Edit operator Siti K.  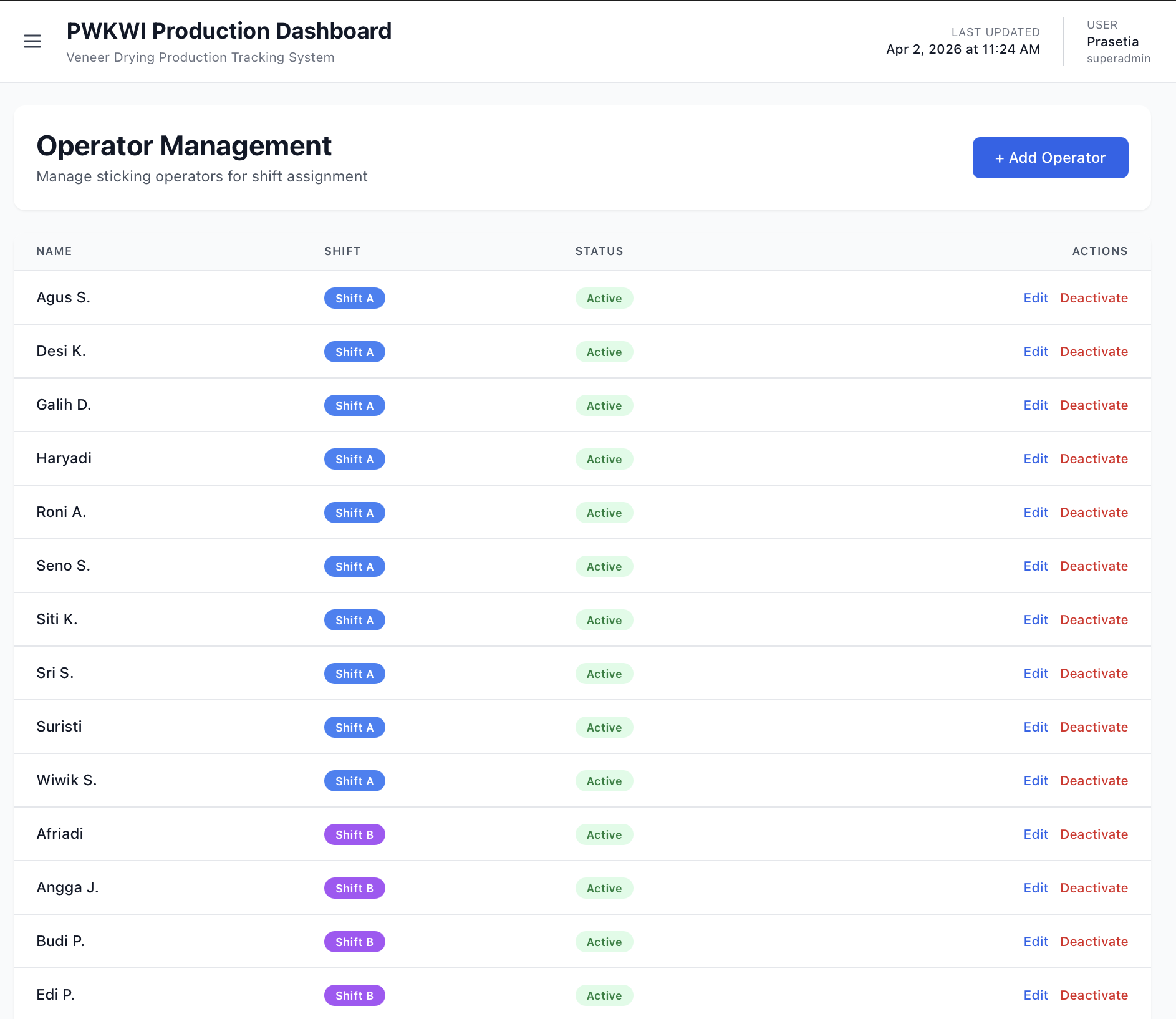pyautogui.click(x=1035, y=620)
